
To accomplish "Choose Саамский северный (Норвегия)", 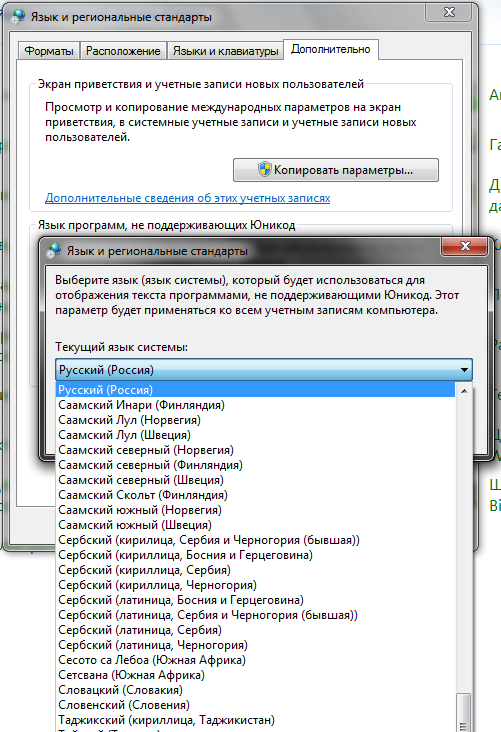I will click(x=255, y=450).
